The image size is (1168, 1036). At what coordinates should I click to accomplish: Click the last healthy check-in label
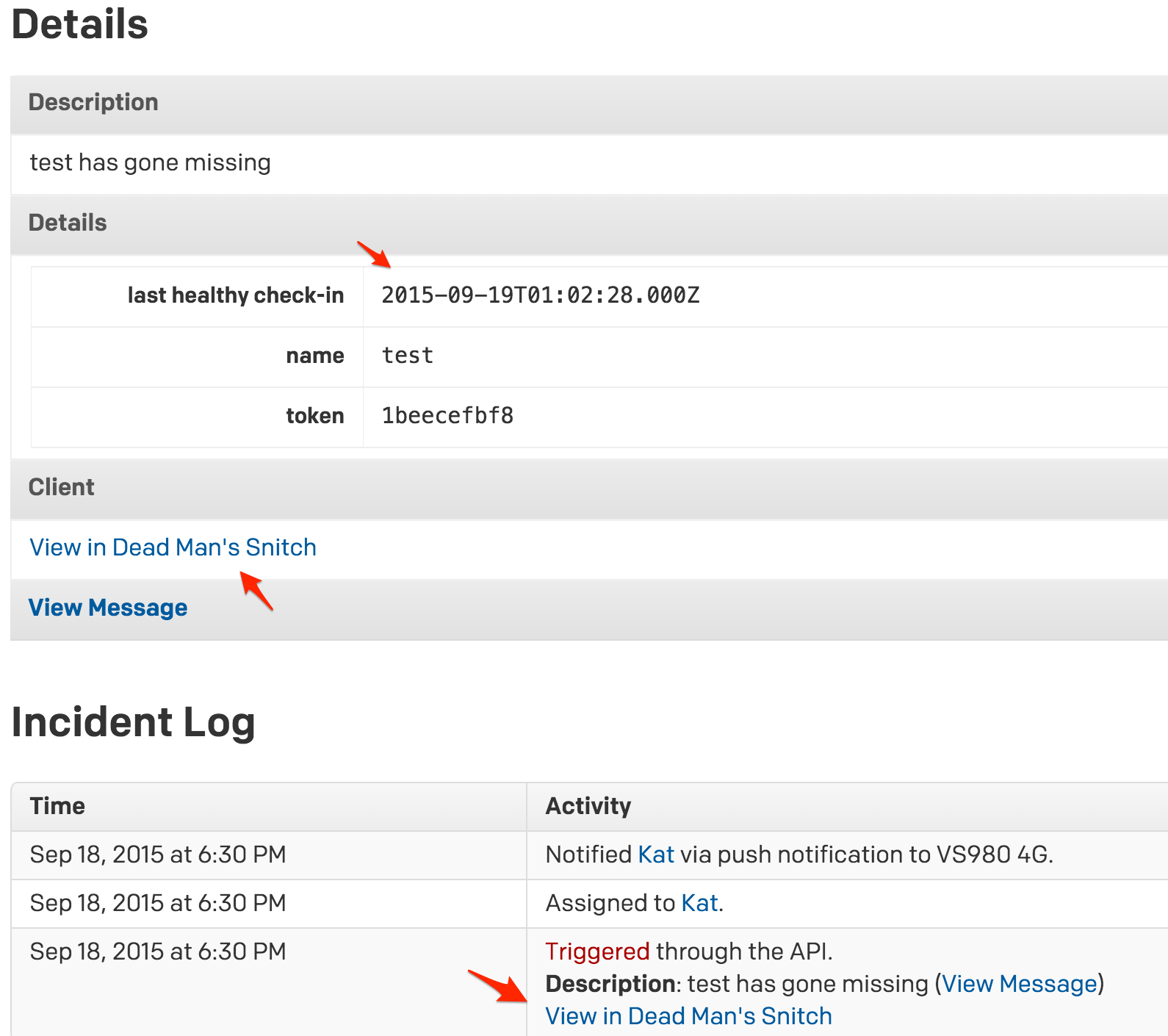coord(235,295)
